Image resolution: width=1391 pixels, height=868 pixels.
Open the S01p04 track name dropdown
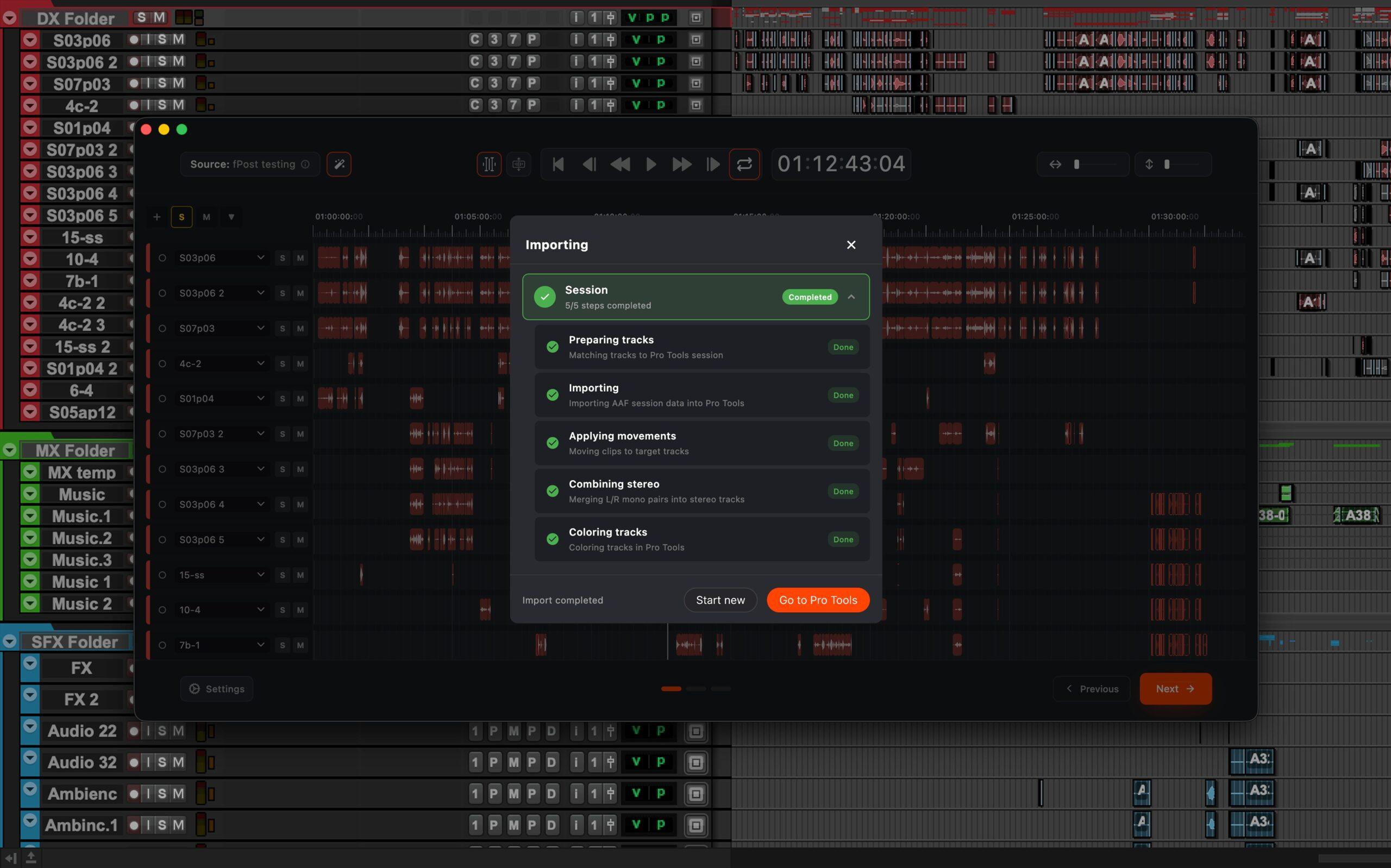pyautogui.click(x=261, y=398)
